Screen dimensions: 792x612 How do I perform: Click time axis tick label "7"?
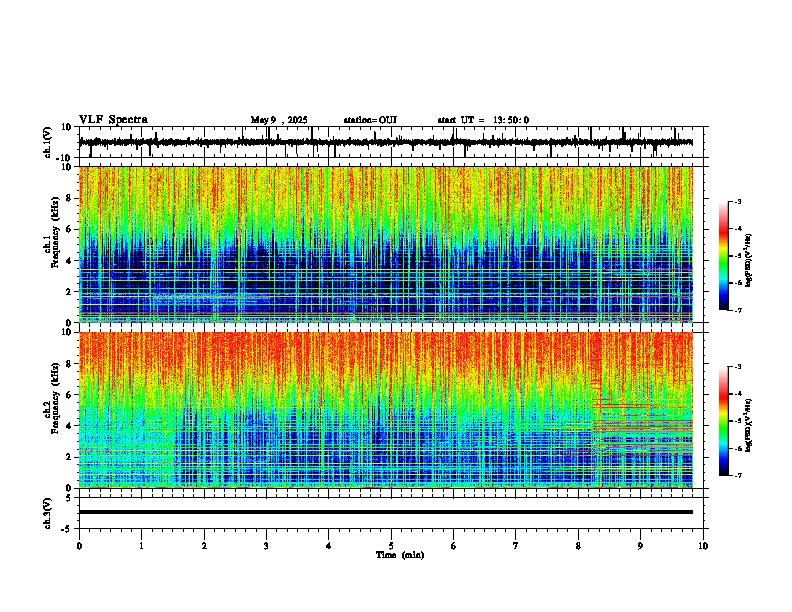click(516, 546)
